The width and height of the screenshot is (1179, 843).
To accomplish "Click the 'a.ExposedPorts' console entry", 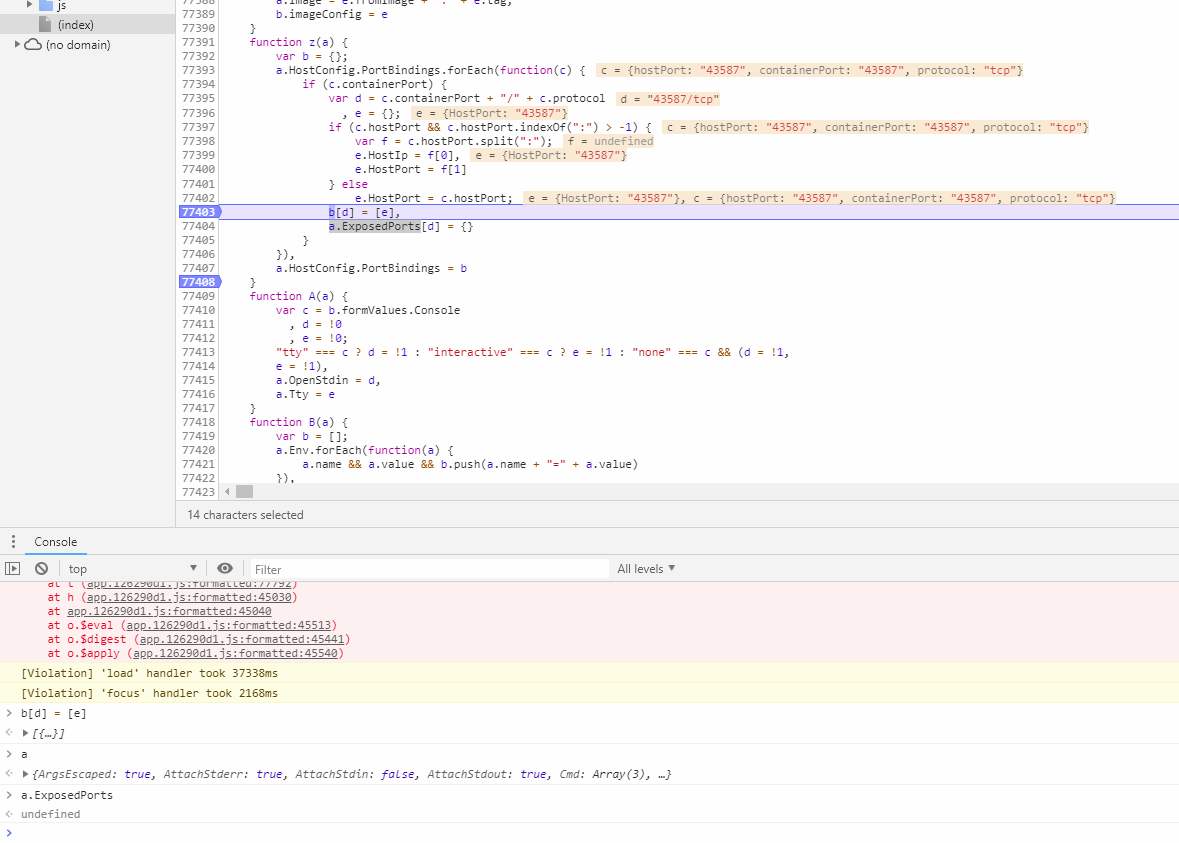I will [x=67, y=795].
